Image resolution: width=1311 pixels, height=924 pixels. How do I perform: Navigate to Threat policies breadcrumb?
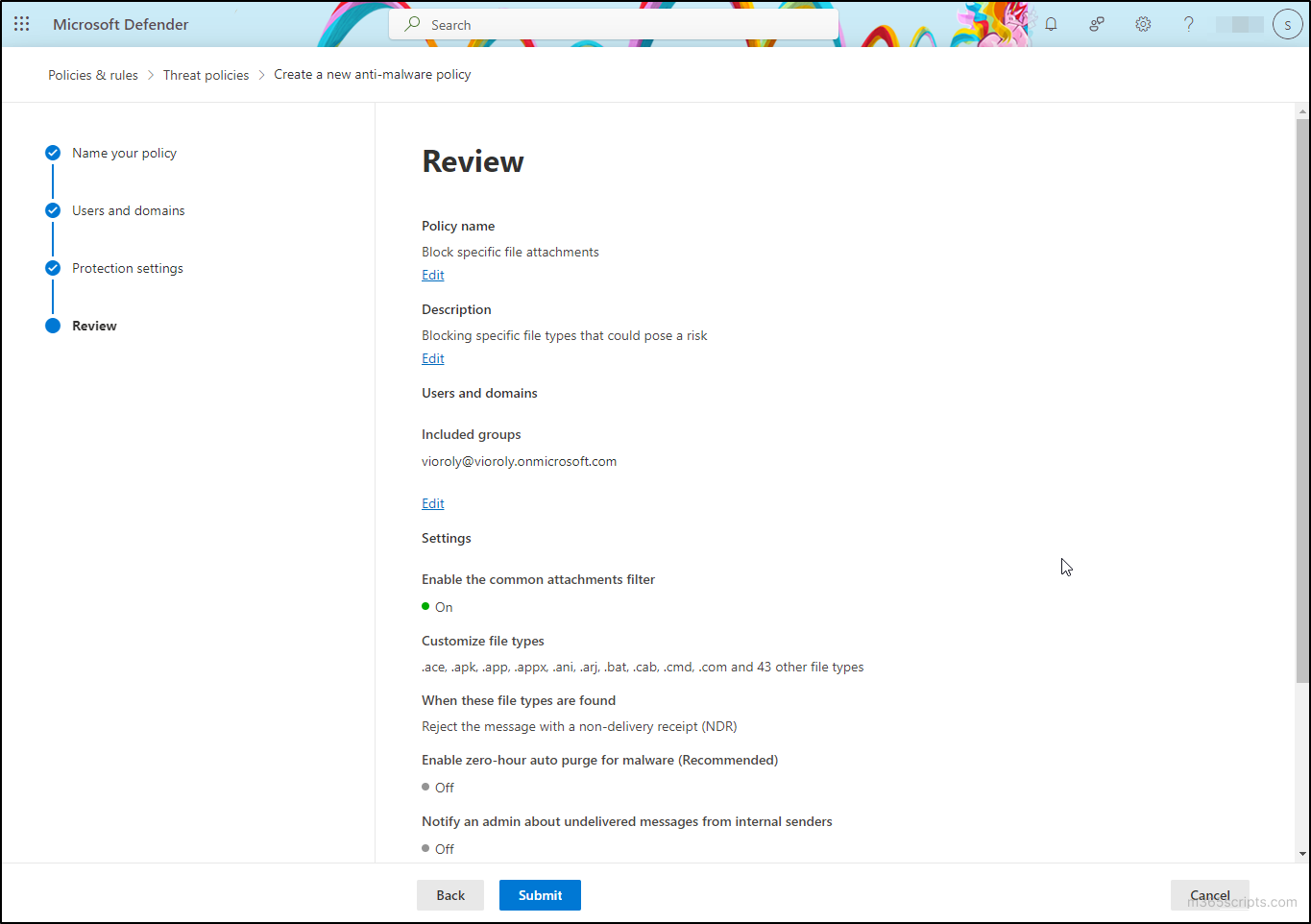(x=206, y=75)
